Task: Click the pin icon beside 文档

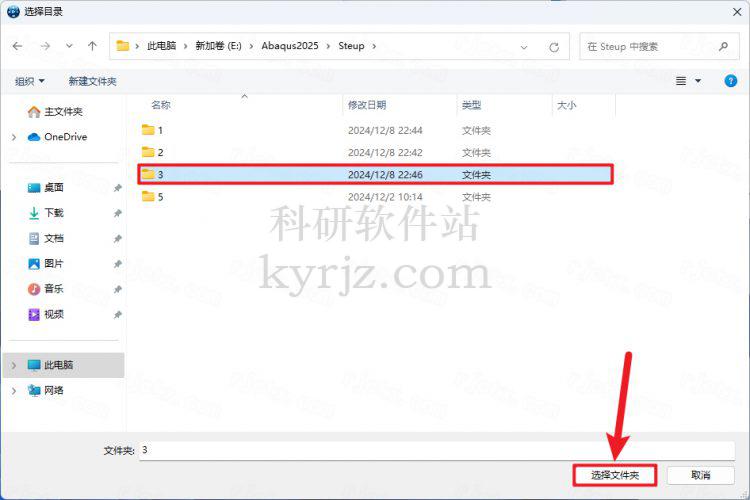Action: point(118,239)
